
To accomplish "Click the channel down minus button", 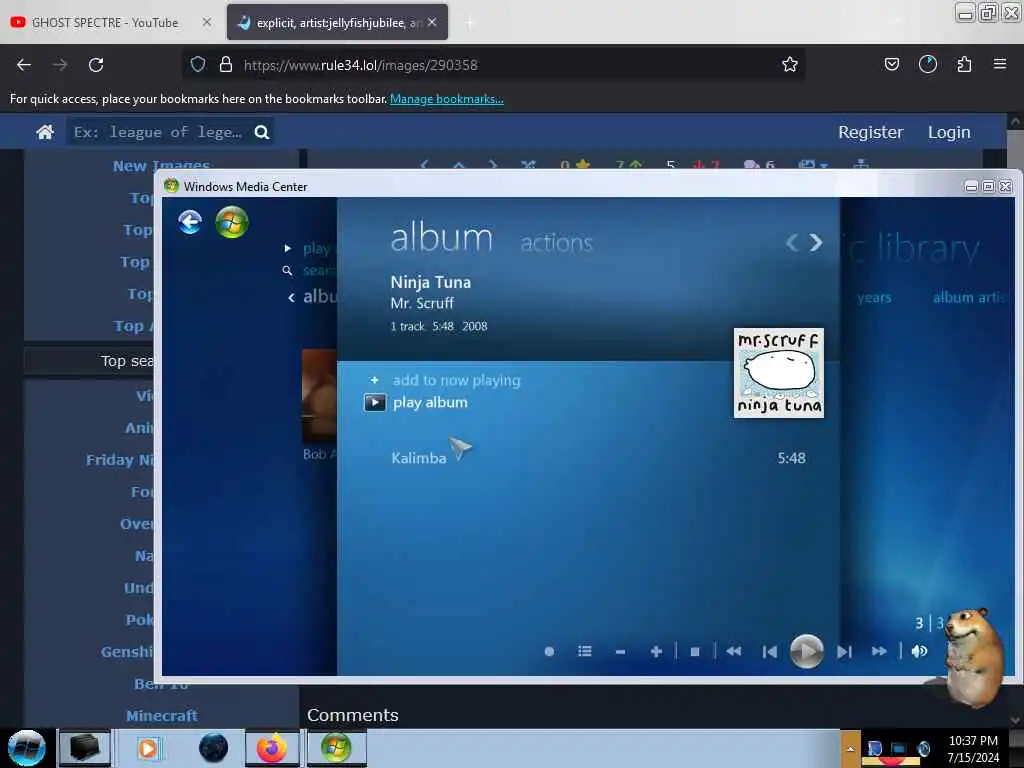I will pyautogui.click(x=620, y=652).
